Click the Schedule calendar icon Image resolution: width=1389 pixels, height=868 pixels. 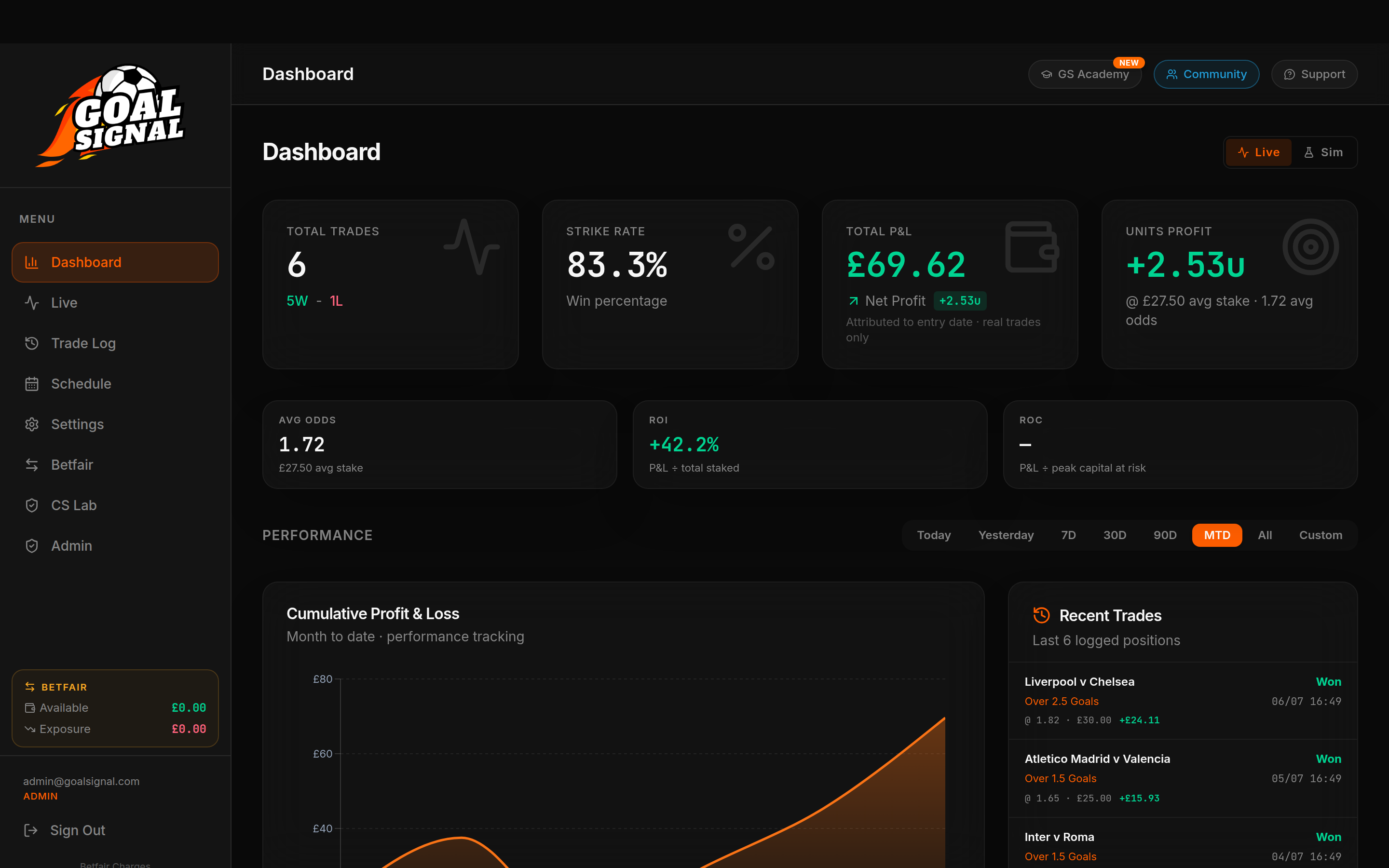coord(31,383)
